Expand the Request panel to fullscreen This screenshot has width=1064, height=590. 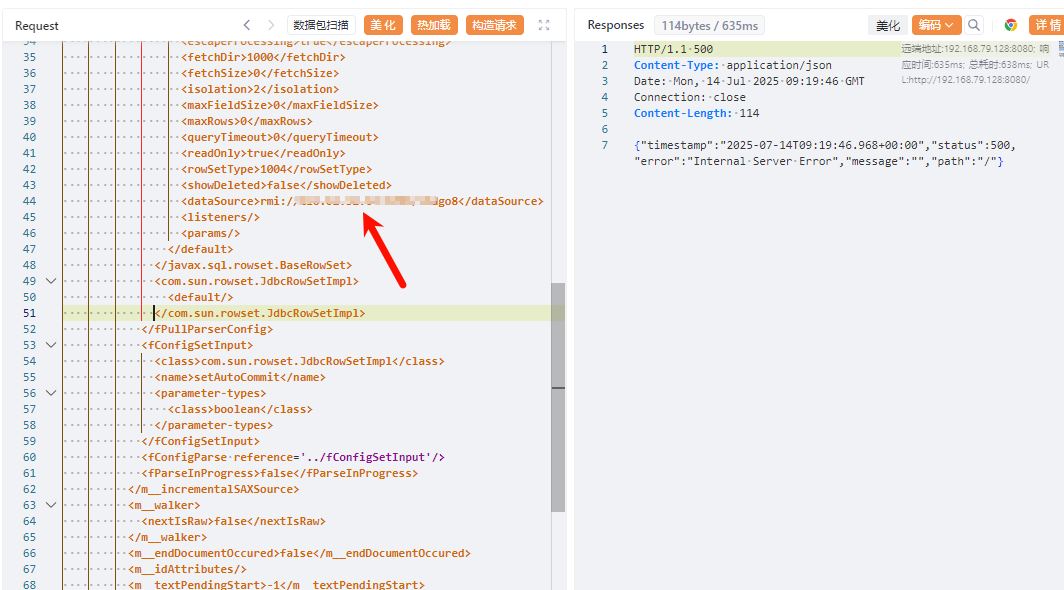tap(544, 25)
